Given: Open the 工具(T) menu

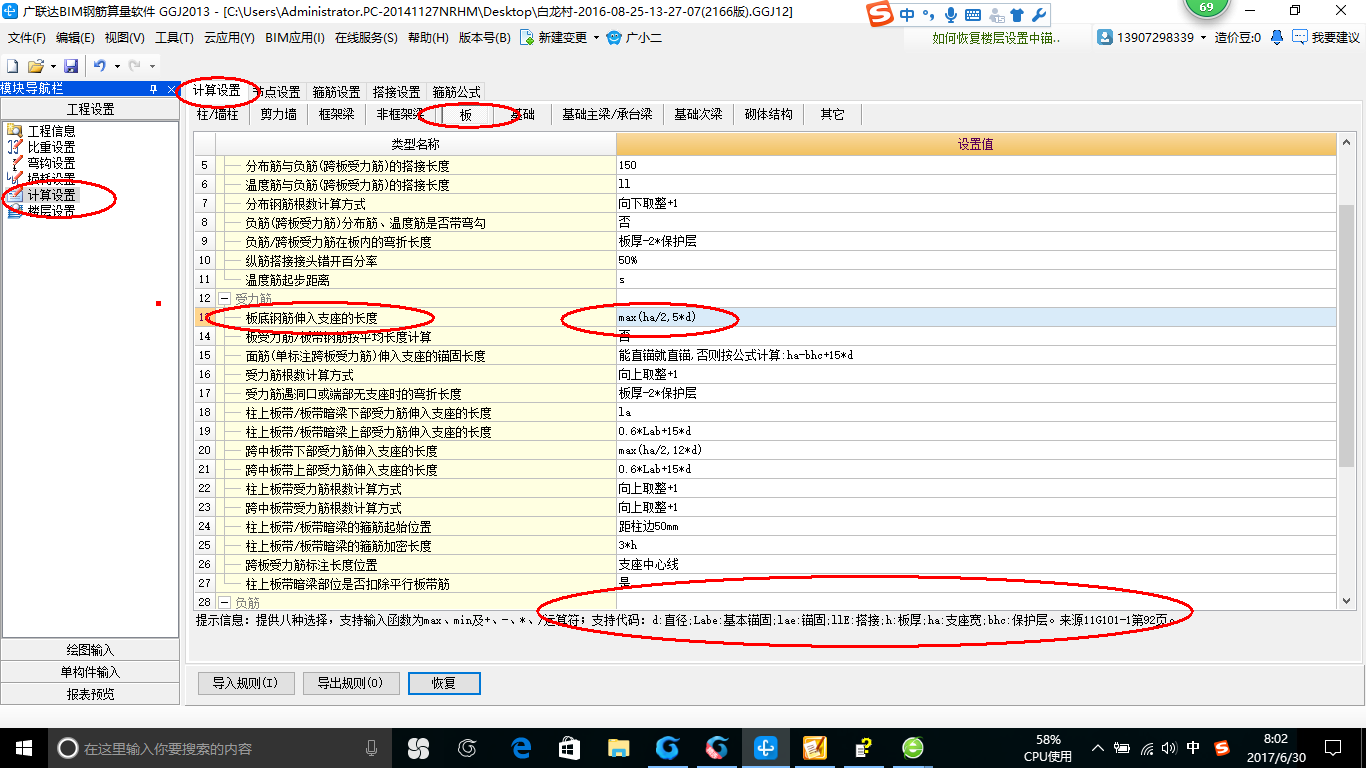Looking at the screenshot, I should 174,38.
